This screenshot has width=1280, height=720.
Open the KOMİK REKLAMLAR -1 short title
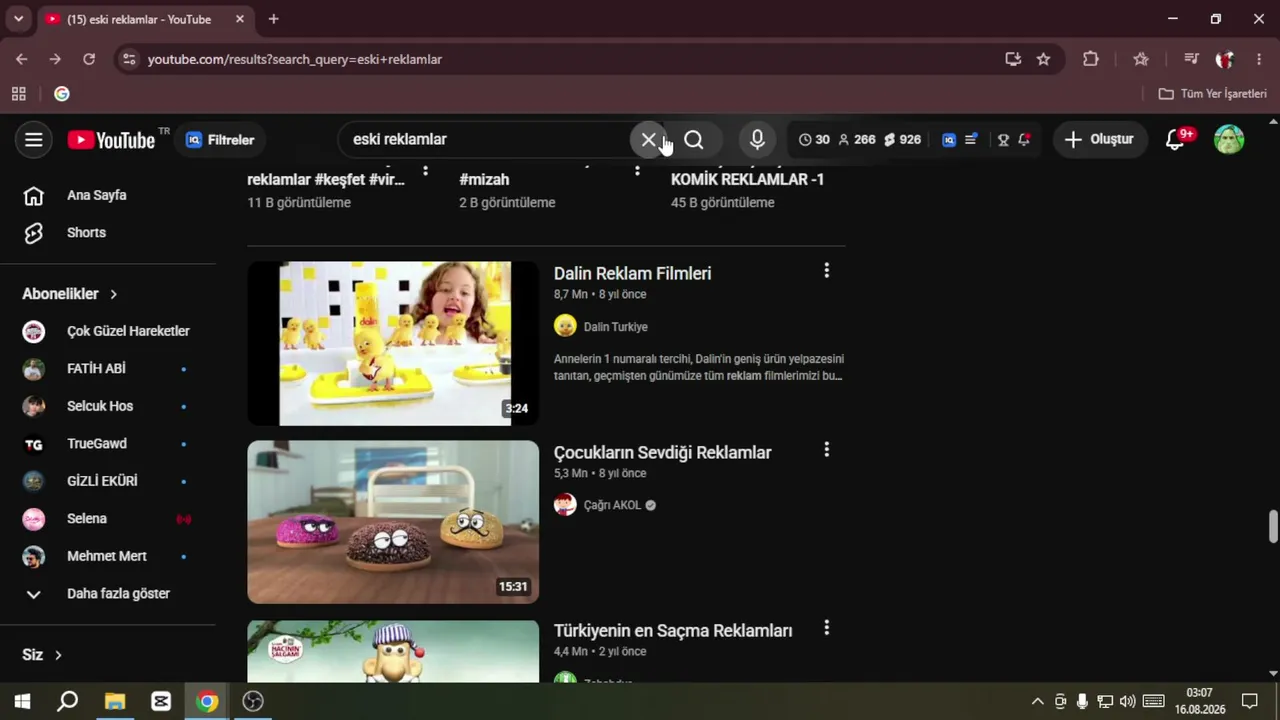point(748,179)
